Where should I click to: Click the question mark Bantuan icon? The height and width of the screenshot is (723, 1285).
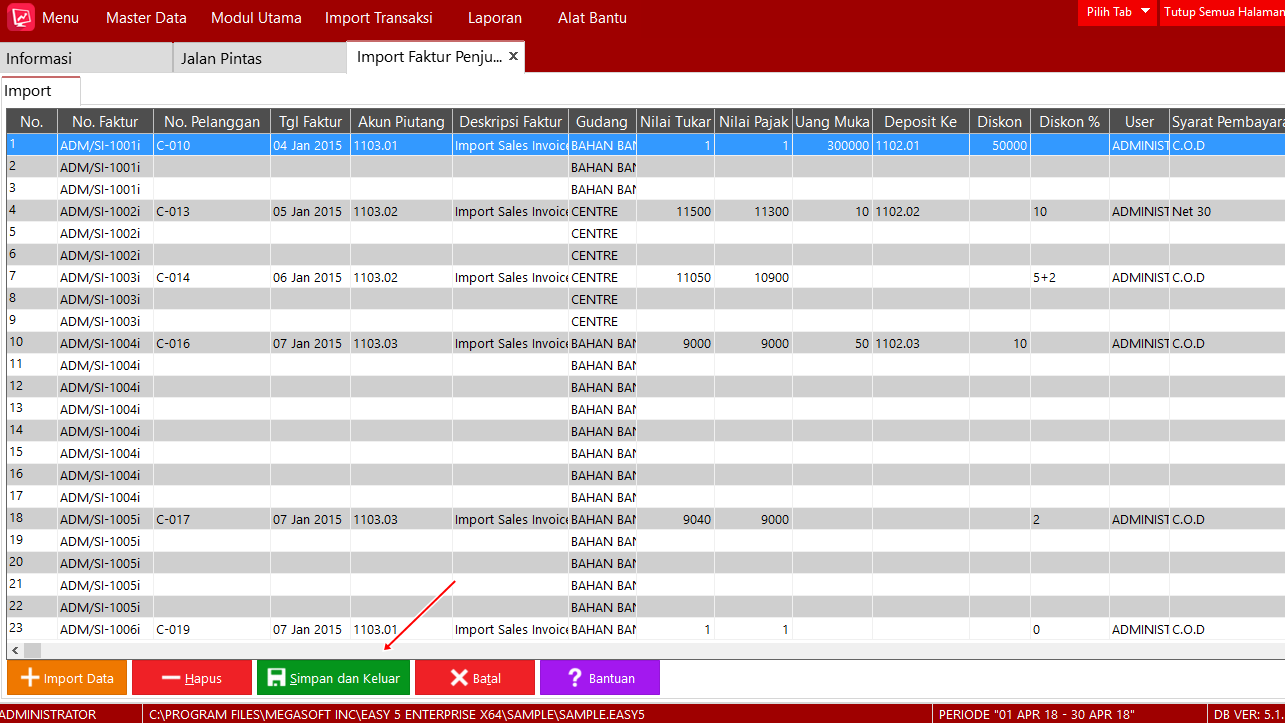[575, 678]
